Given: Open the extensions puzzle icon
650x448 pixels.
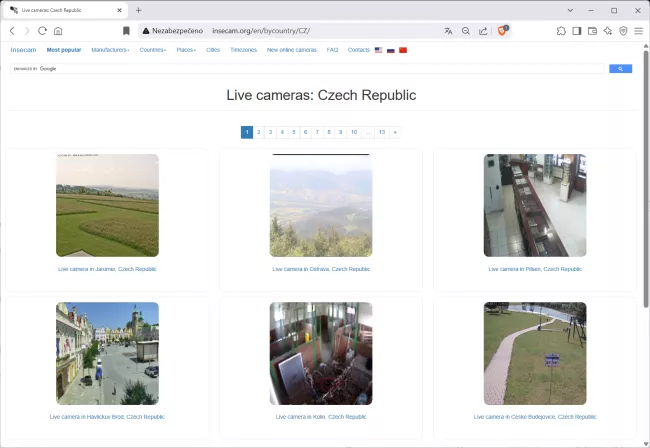Looking at the screenshot, I should (561, 31).
